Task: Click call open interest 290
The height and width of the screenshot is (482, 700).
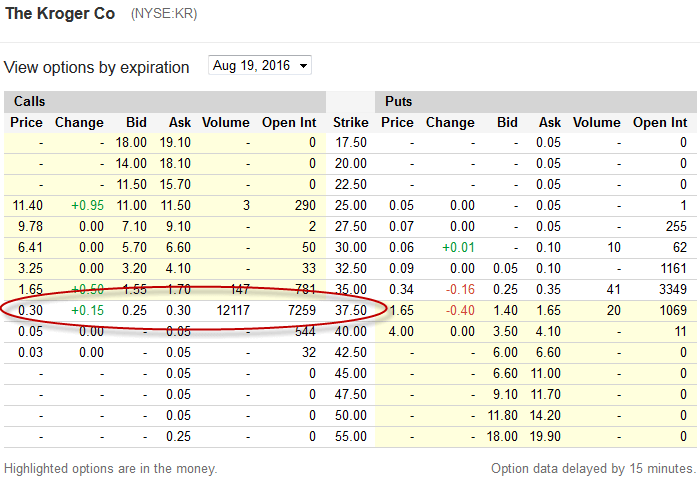Action: click(305, 205)
